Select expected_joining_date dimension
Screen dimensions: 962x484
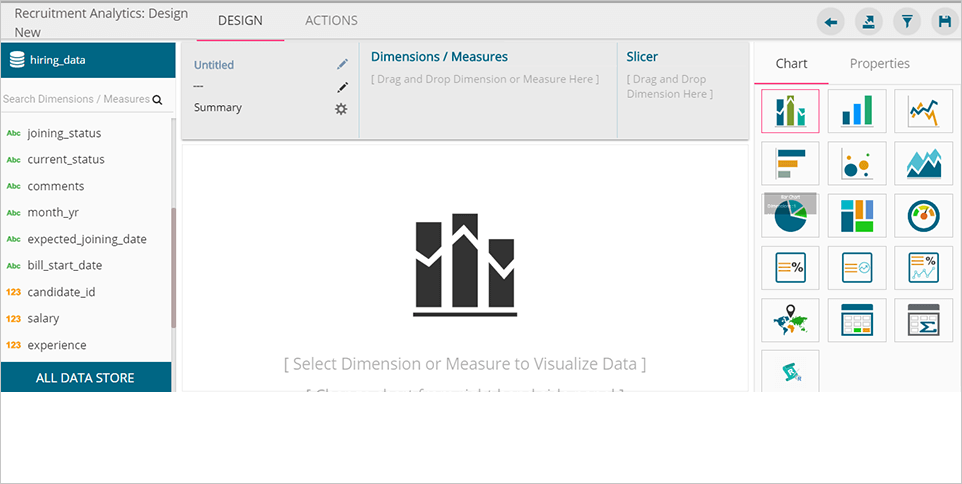point(86,239)
